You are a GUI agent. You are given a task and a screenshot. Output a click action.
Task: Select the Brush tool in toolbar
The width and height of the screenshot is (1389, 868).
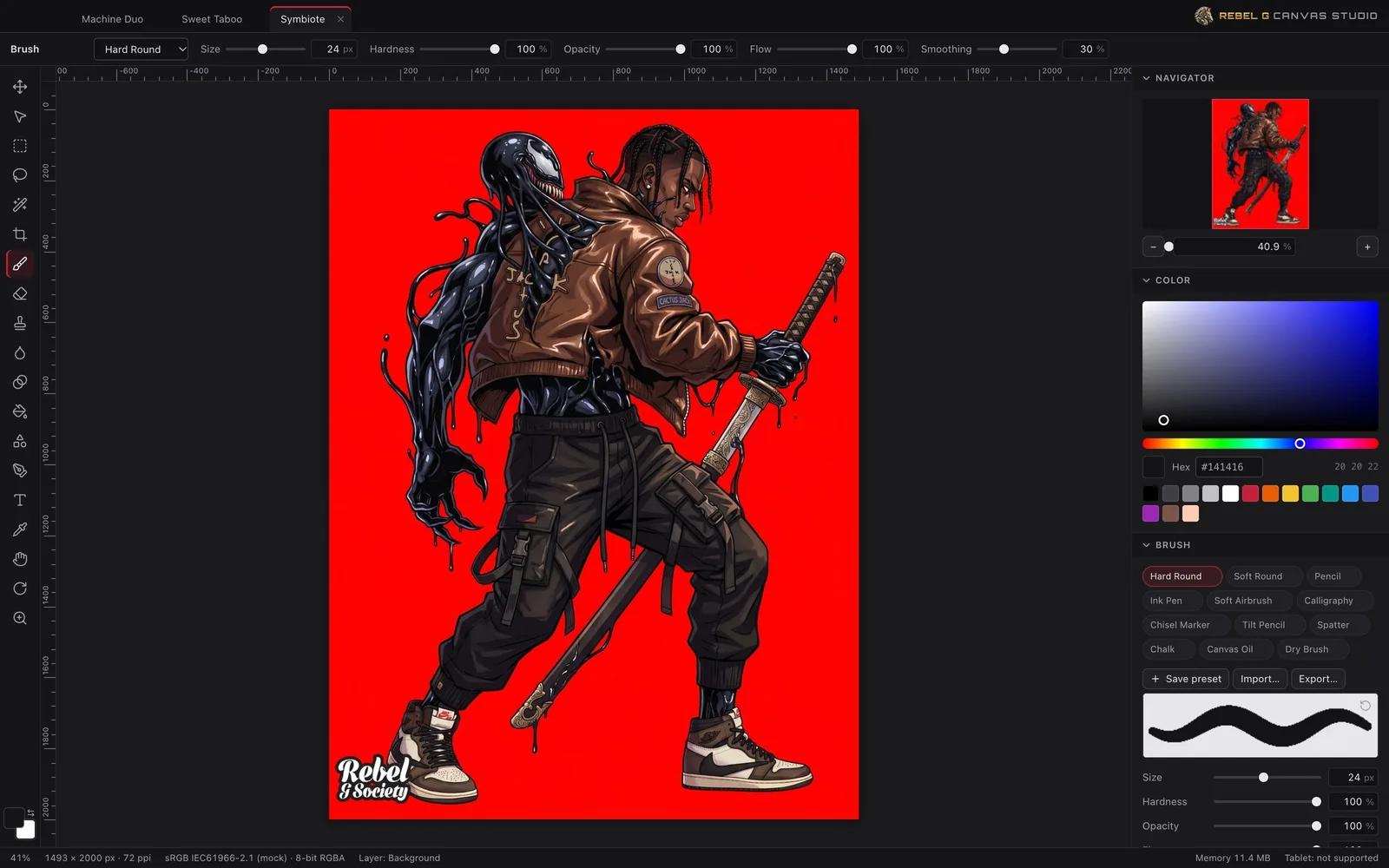[x=20, y=264]
